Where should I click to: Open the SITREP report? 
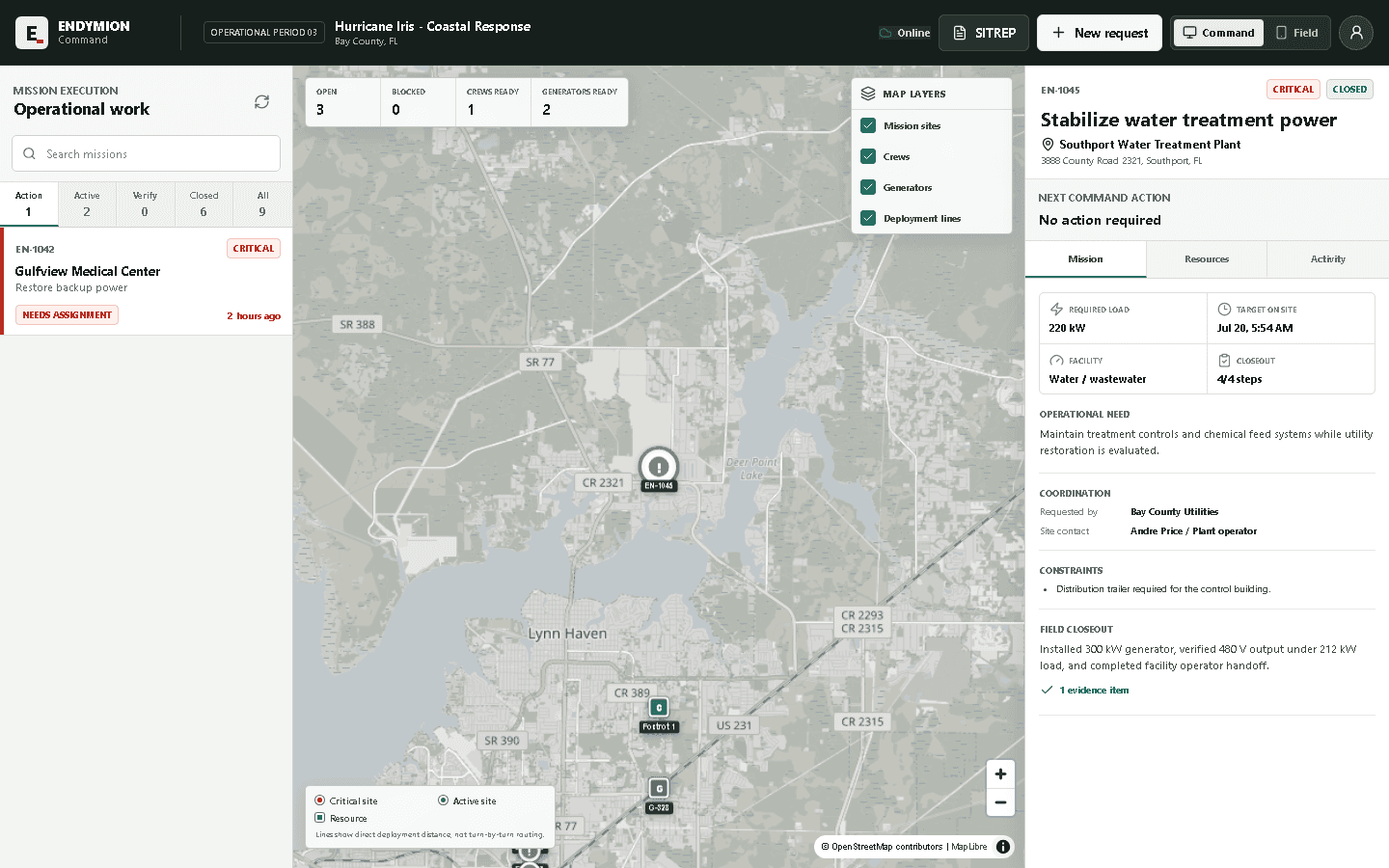[x=984, y=33]
